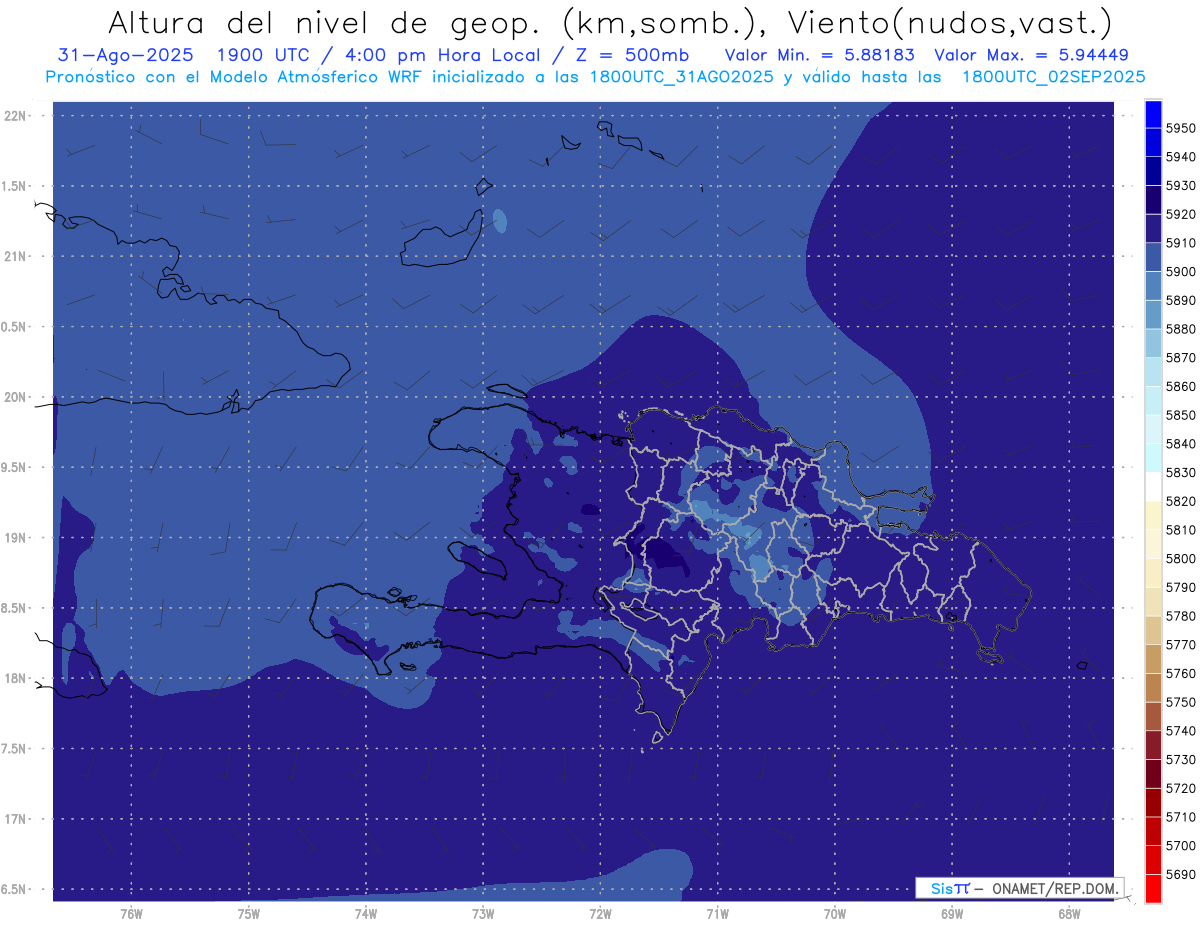This screenshot has height=927, width=1200.
Task: Click the '69W' longitude label
Action: tap(951, 914)
